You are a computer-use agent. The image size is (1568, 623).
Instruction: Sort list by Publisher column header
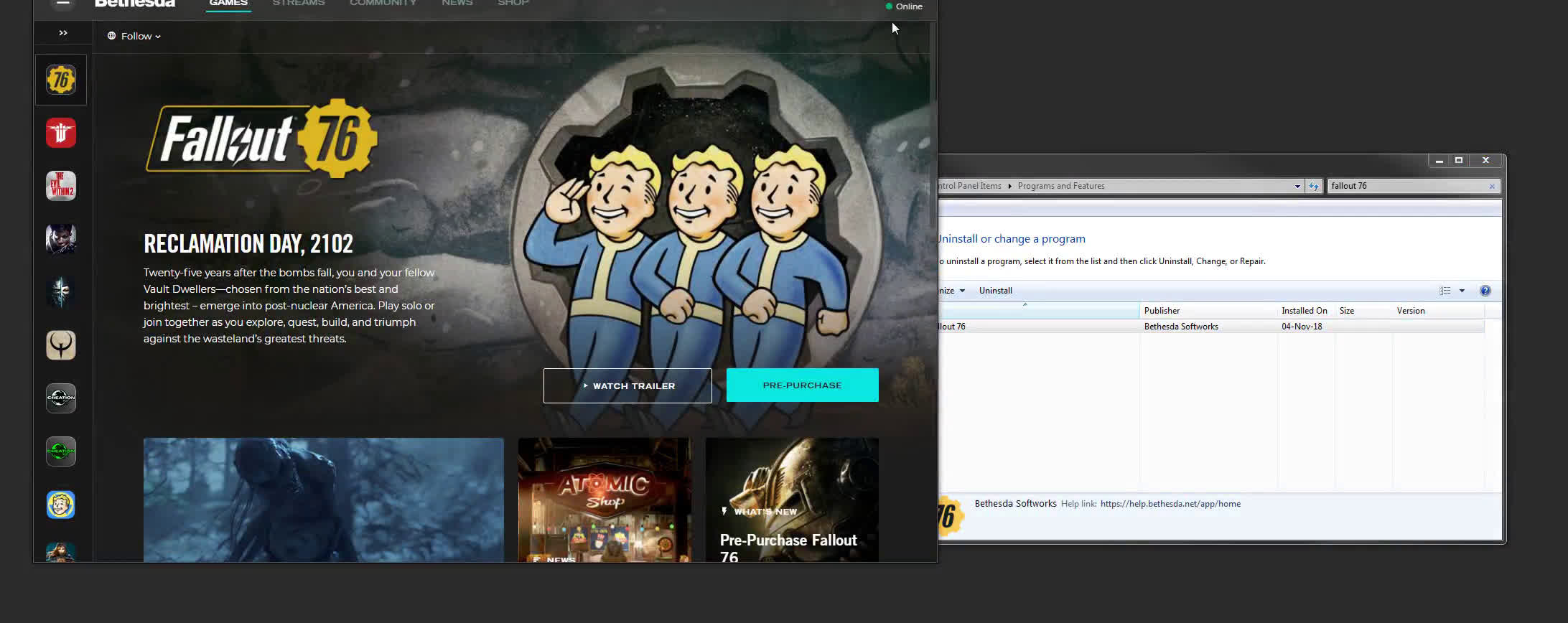click(x=1162, y=311)
